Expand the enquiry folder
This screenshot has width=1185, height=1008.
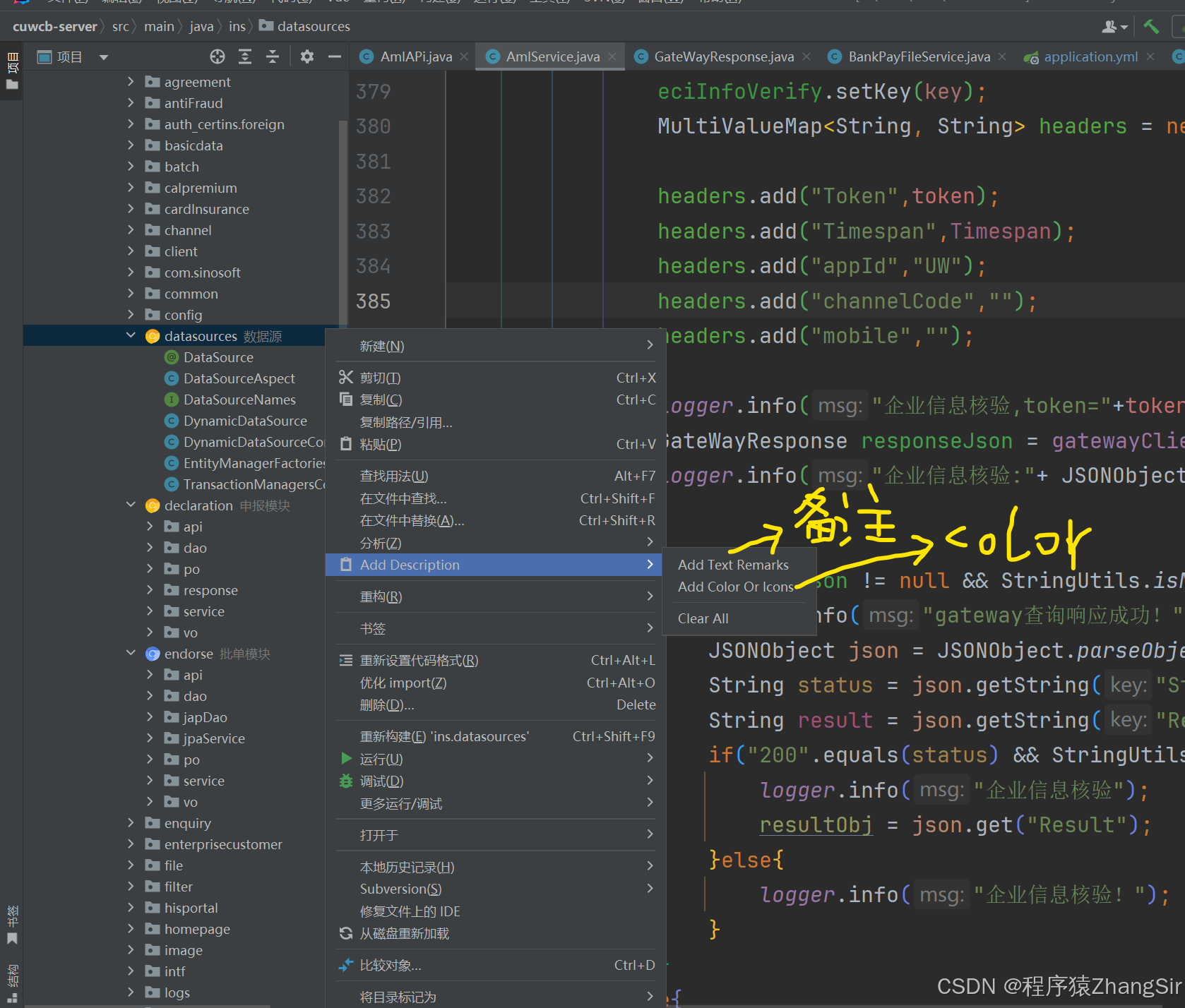[x=131, y=823]
